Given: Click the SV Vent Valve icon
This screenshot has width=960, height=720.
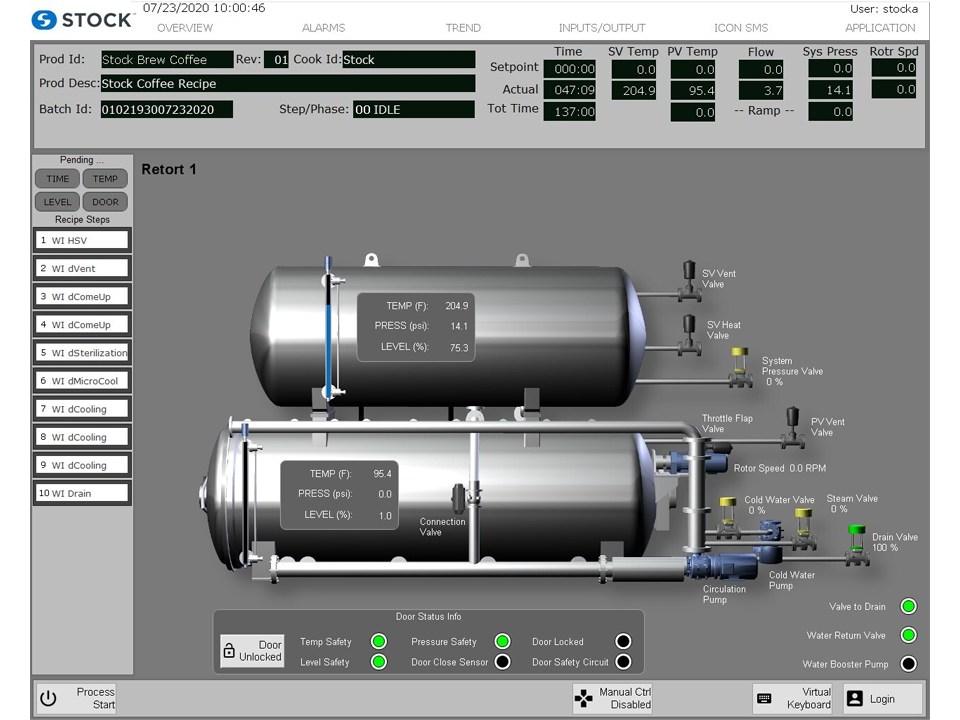Looking at the screenshot, I should [x=687, y=278].
